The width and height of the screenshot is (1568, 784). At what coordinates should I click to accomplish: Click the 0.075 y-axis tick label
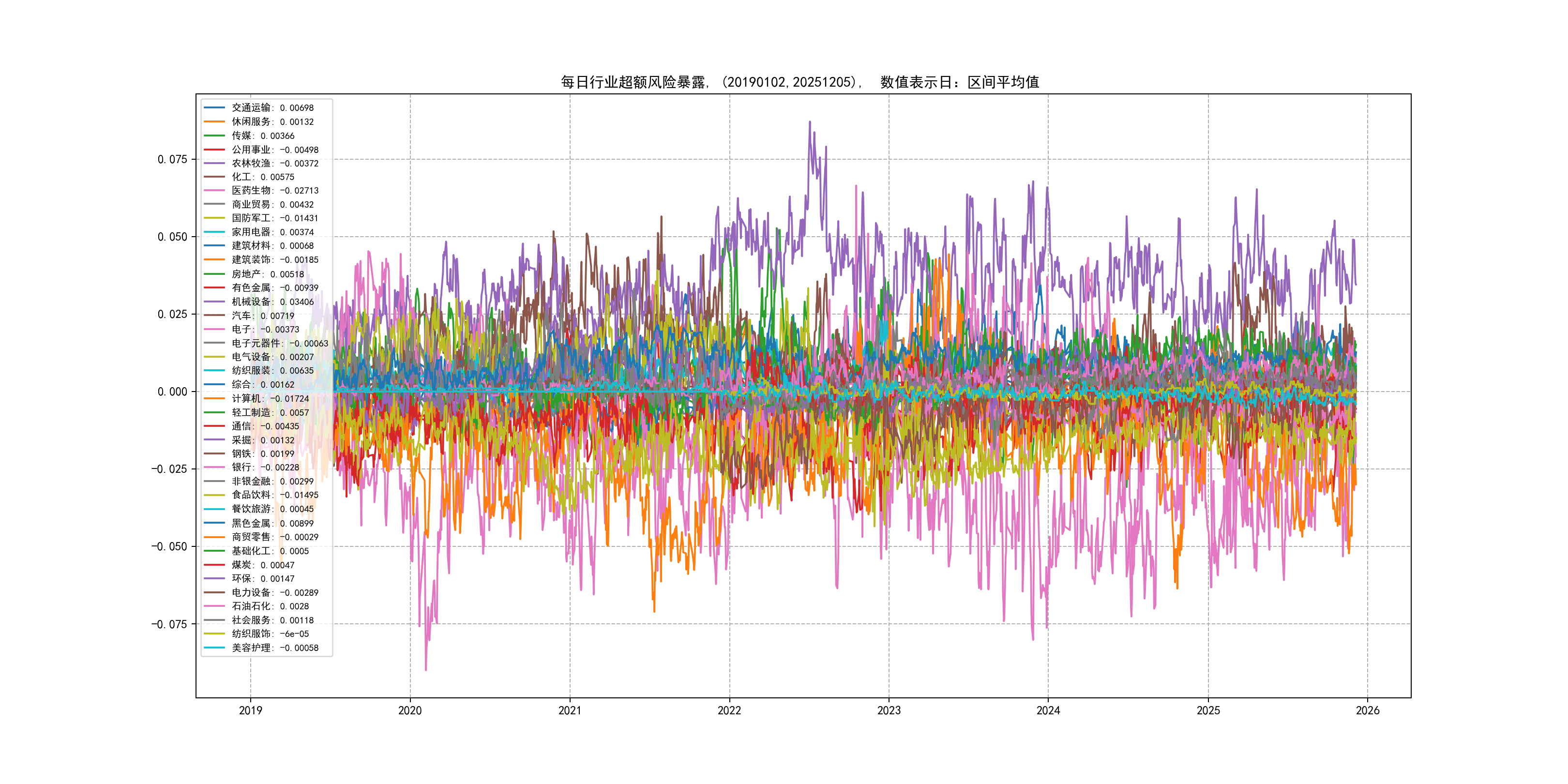172,160
